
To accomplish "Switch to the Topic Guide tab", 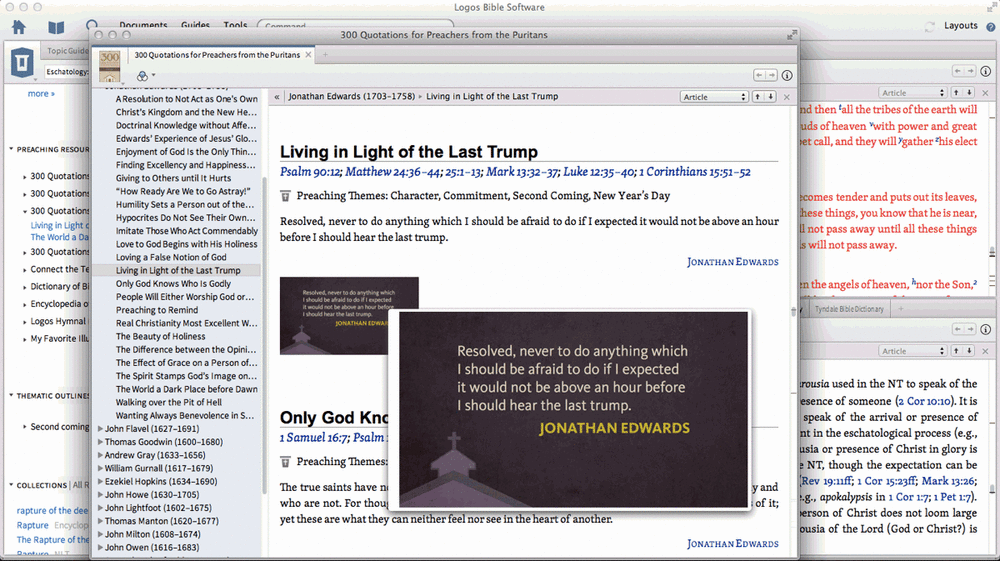I will click(67, 51).
